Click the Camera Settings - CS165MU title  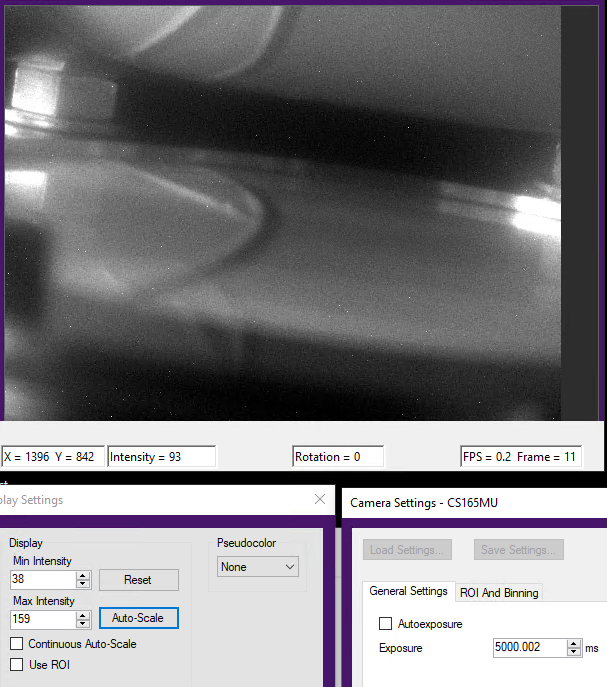coord(424,503)
